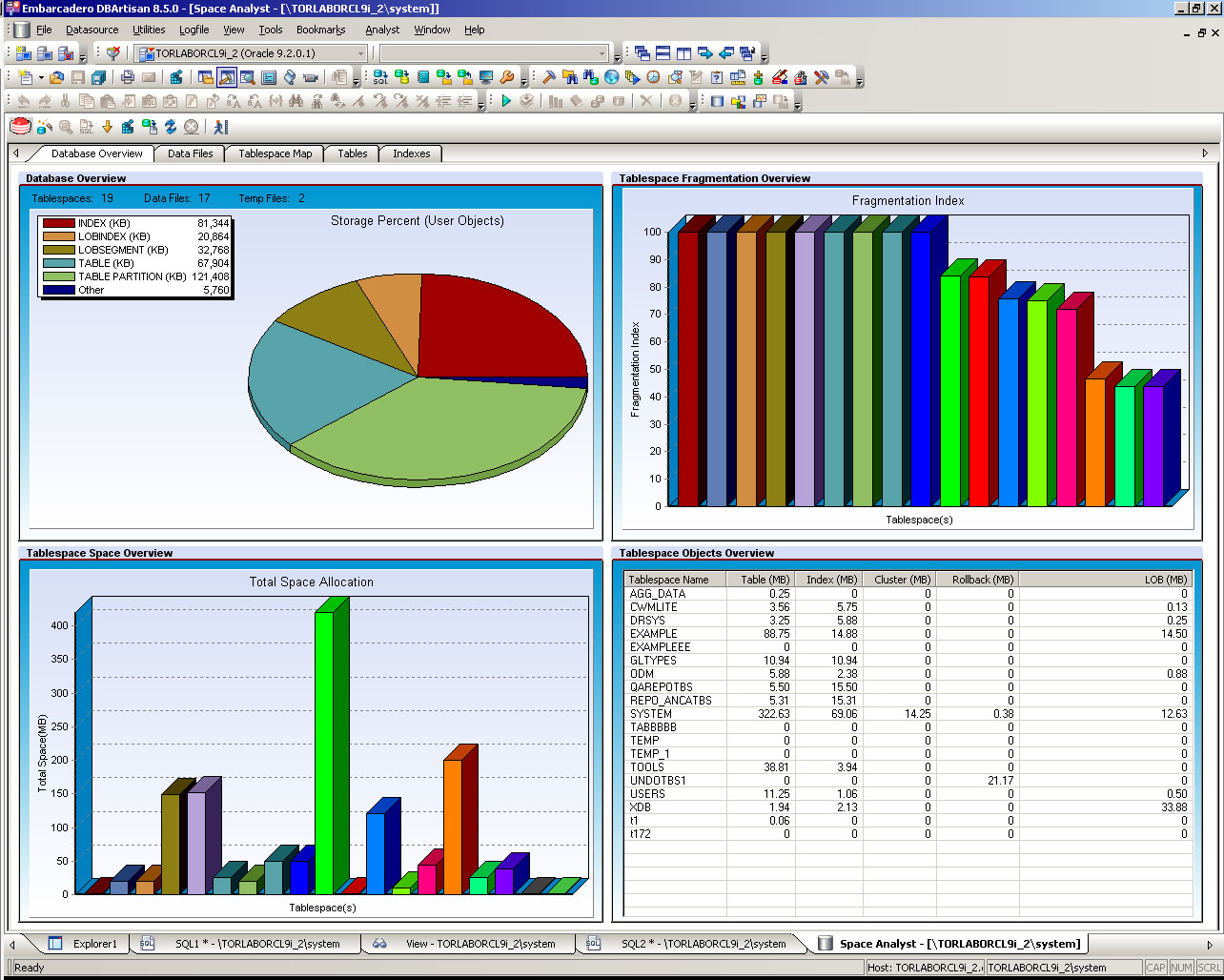Open the Datasource menu

click(x=92, y=31)
